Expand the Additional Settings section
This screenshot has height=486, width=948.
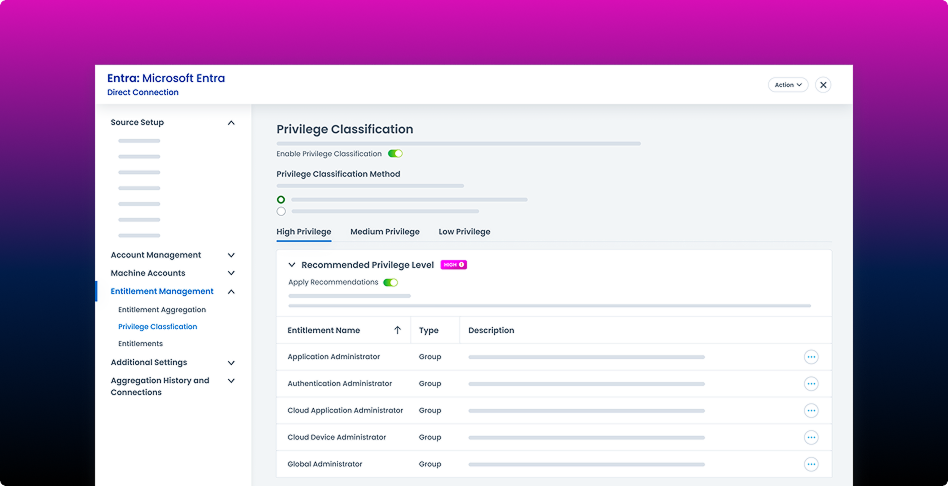tap(231, 363)
